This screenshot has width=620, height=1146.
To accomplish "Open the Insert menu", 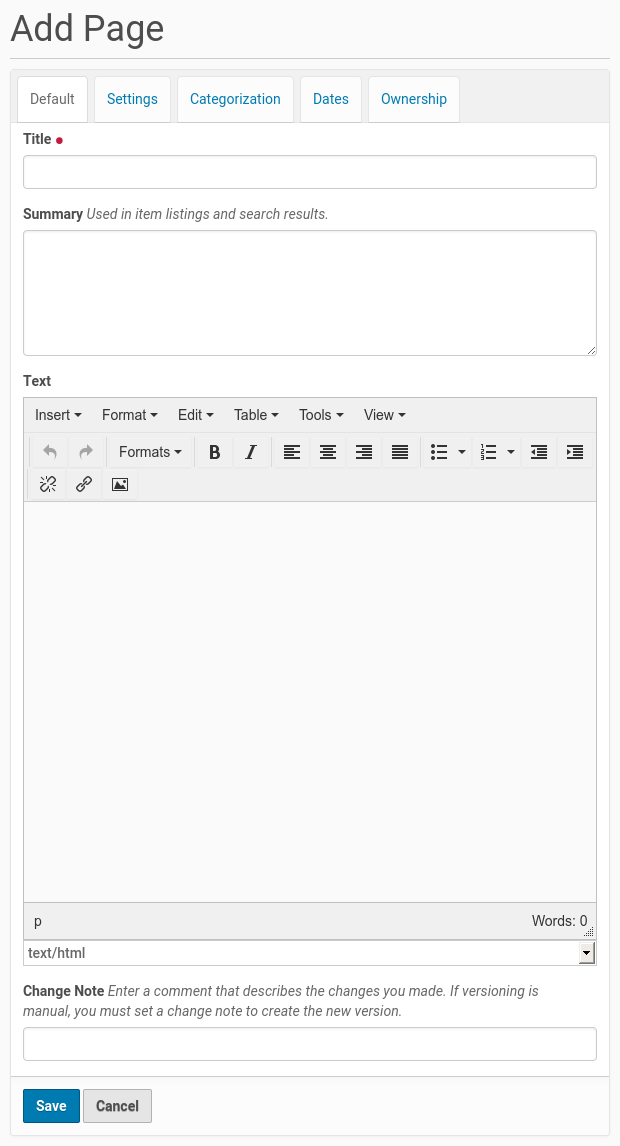I will (x=58, y=415).
